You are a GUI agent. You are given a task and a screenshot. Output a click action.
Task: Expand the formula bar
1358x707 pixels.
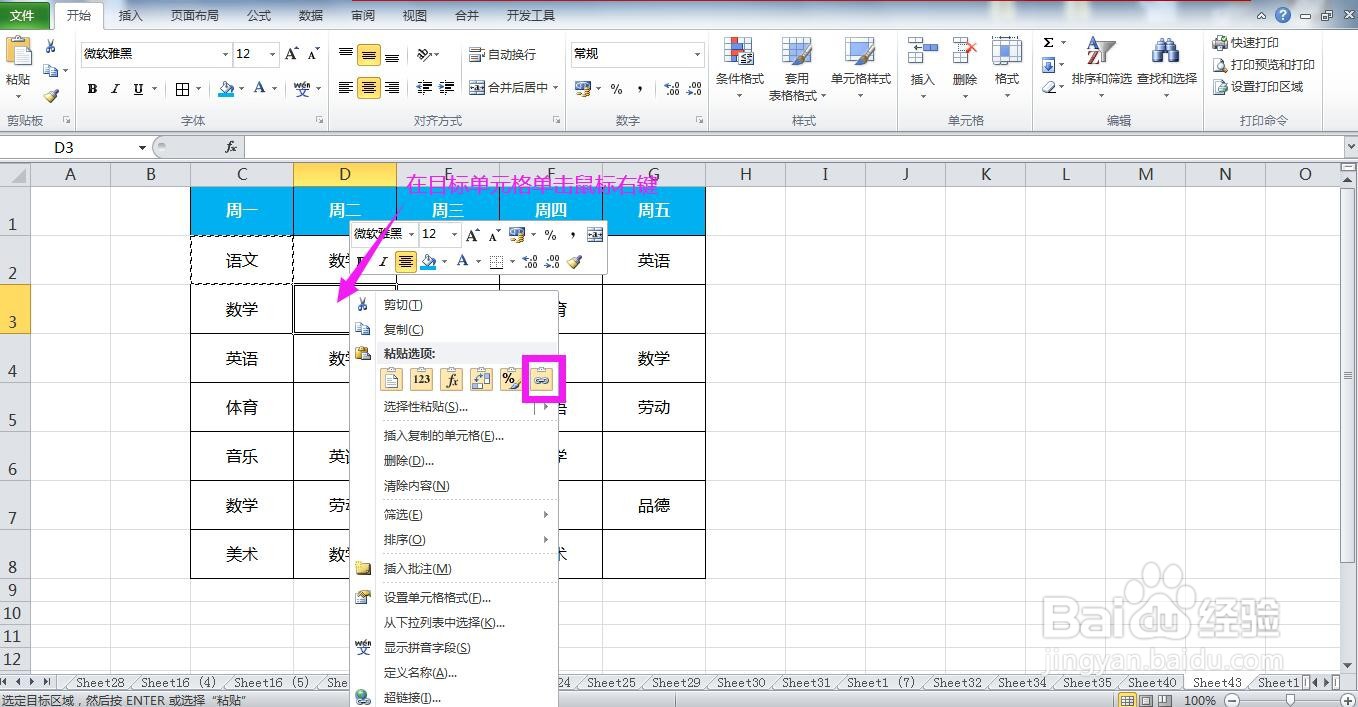tap(1350, 147)
